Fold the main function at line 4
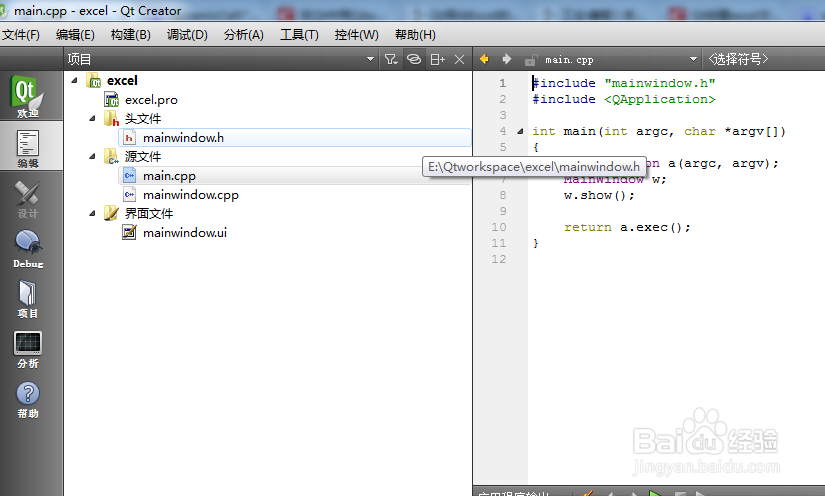 tap(520, 131)
